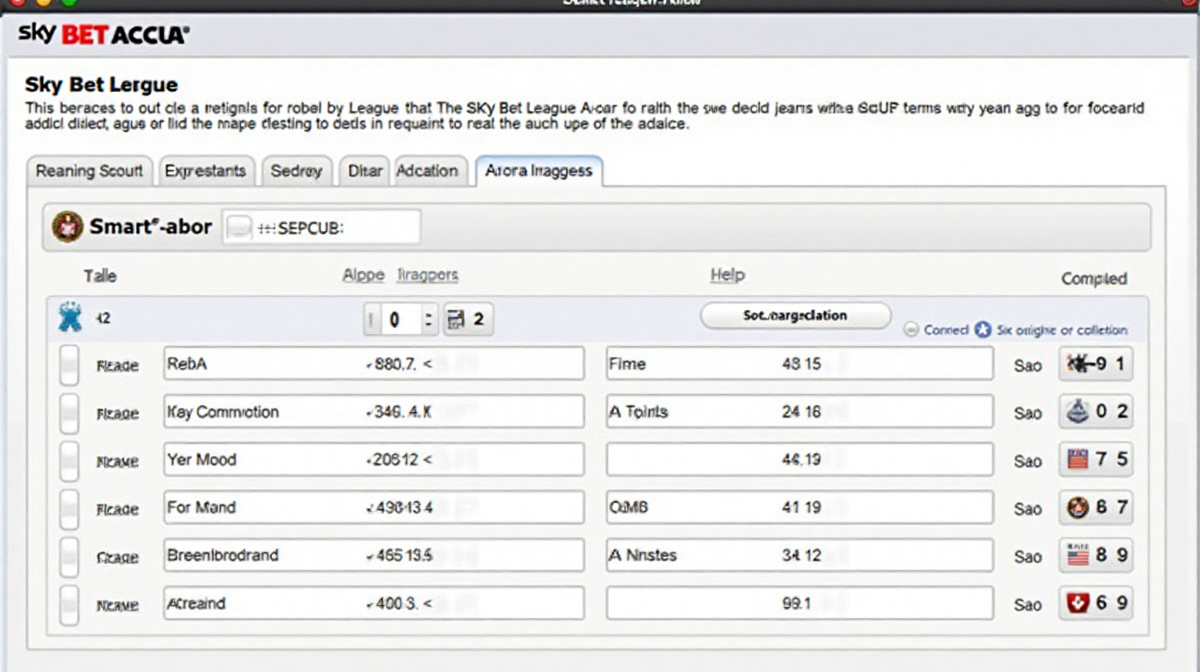Open the 7 5 flag badge in Yer Mood row
Screen dimensions: 1200x672
(x=1096, y=459)
